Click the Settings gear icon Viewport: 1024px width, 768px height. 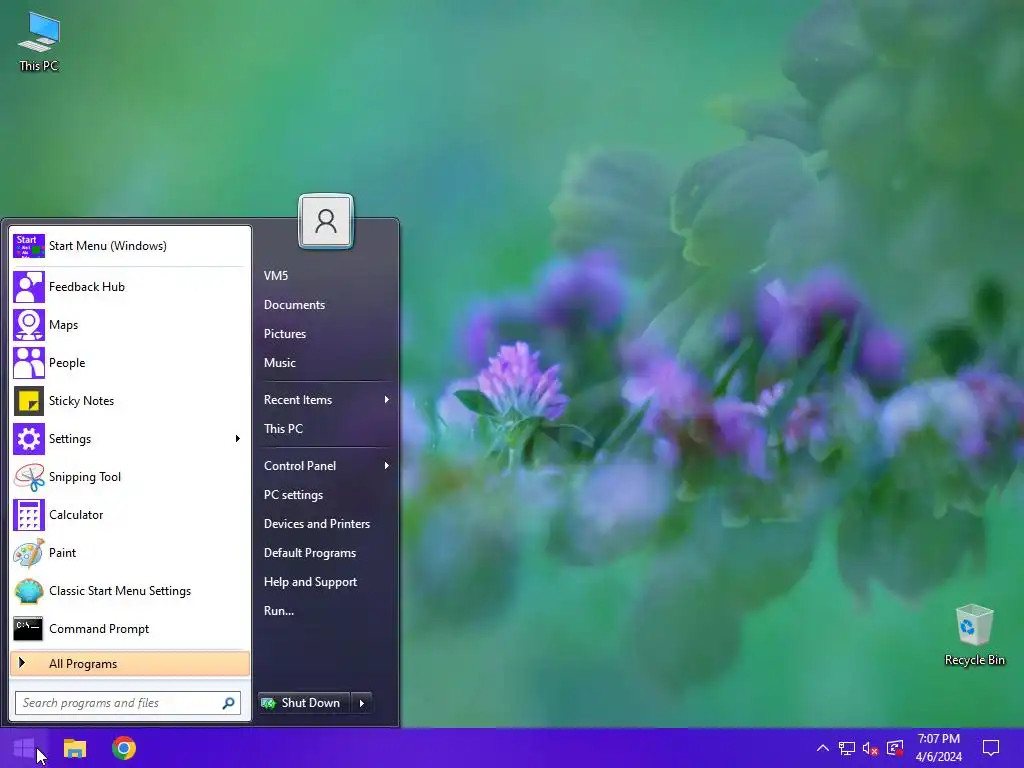point(29,439)
